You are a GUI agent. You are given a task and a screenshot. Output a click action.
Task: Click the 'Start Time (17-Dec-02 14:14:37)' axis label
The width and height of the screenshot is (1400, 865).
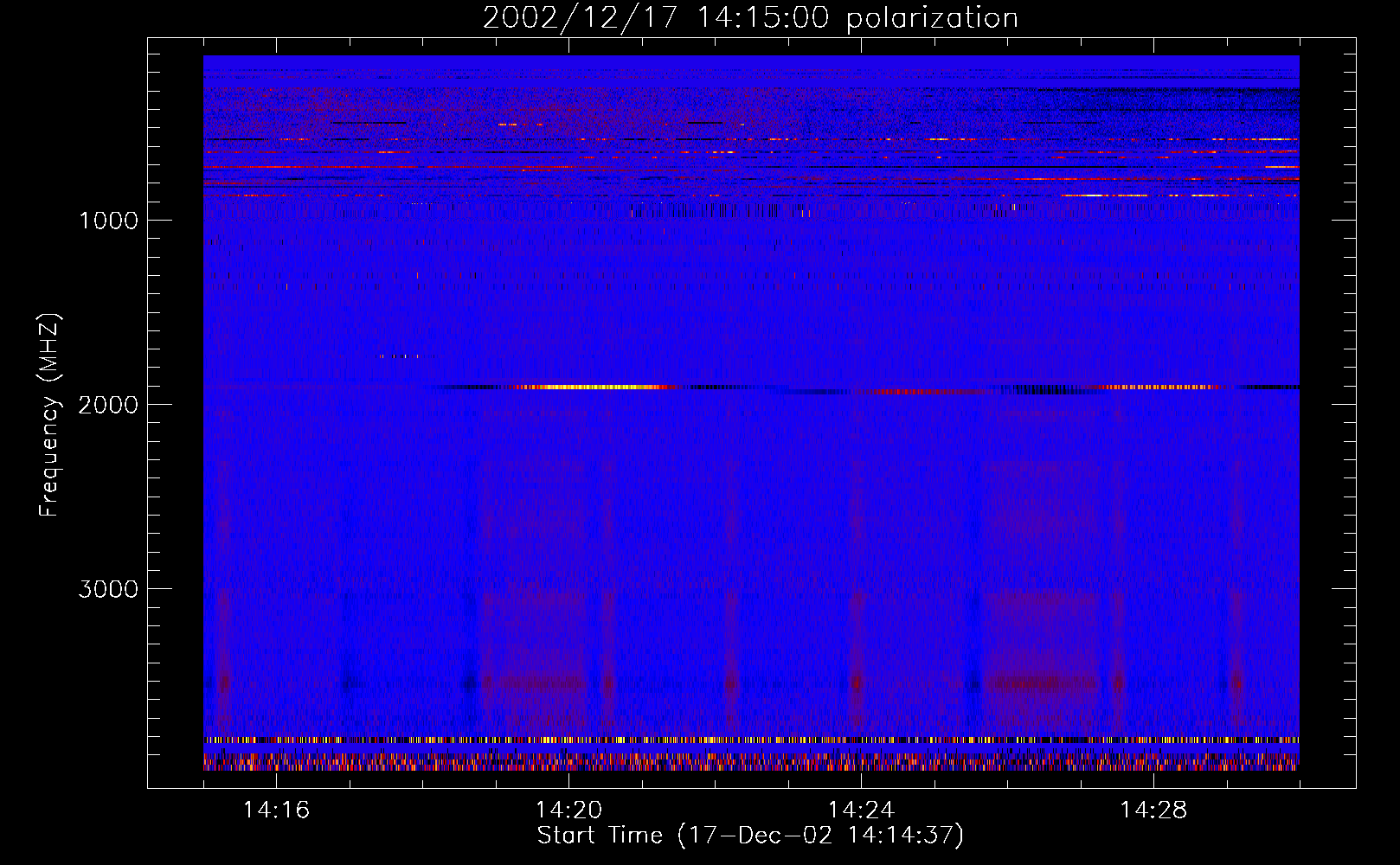750,836
